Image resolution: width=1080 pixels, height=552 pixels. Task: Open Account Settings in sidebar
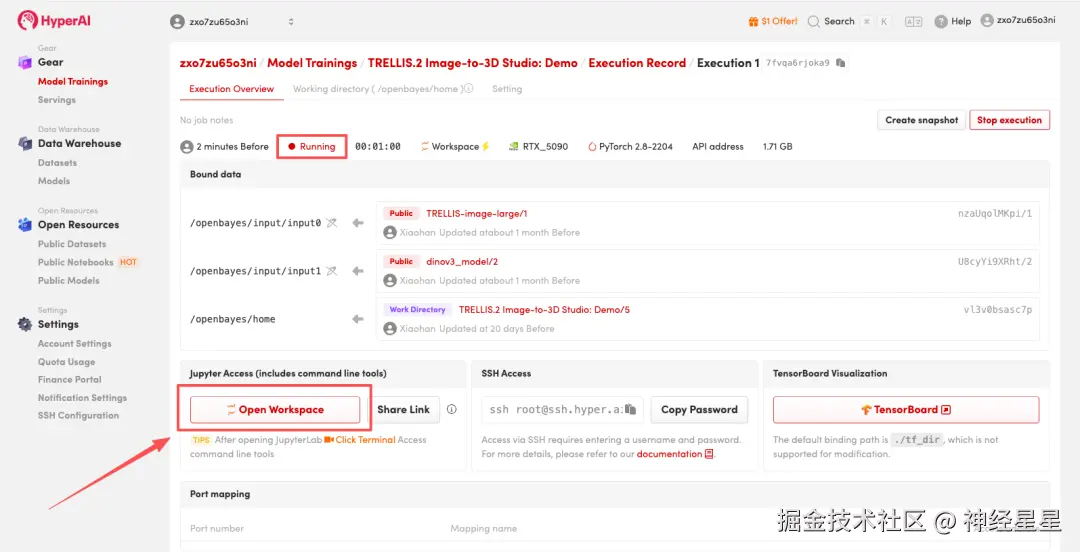coord(74,344)
